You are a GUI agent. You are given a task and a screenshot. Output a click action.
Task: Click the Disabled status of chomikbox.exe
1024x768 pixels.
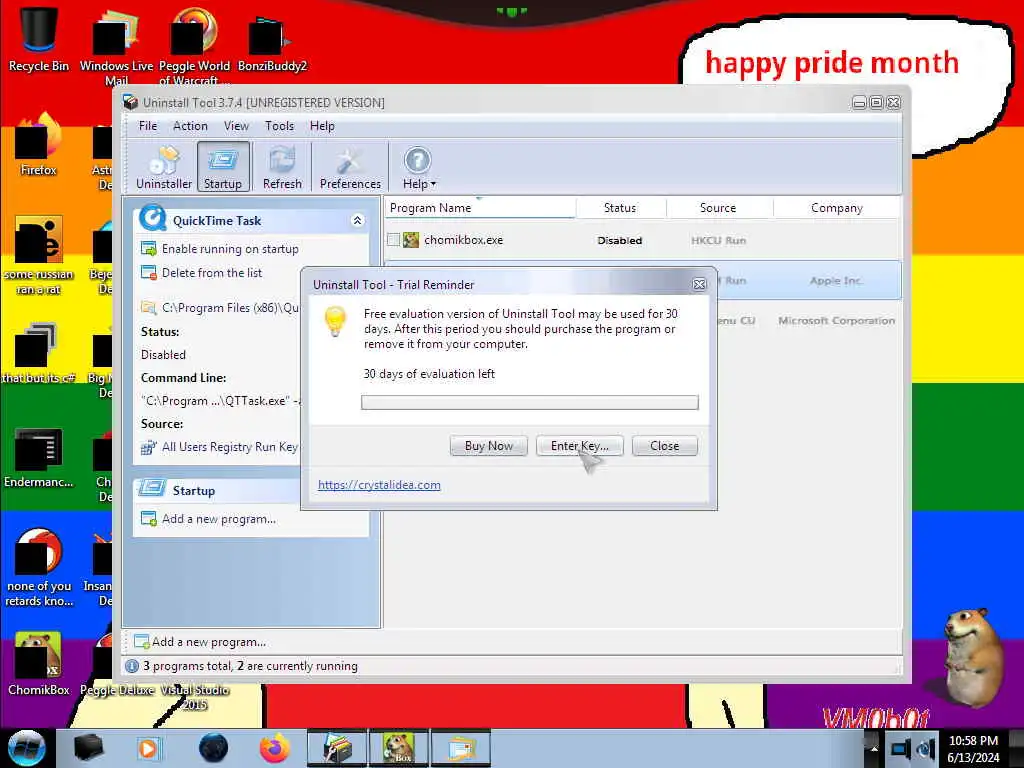pos(620,240)
